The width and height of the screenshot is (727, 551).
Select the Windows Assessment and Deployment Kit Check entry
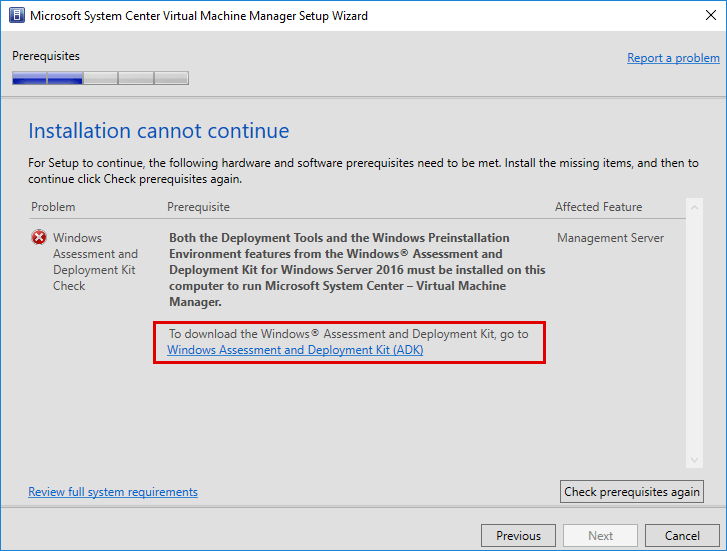95,262
